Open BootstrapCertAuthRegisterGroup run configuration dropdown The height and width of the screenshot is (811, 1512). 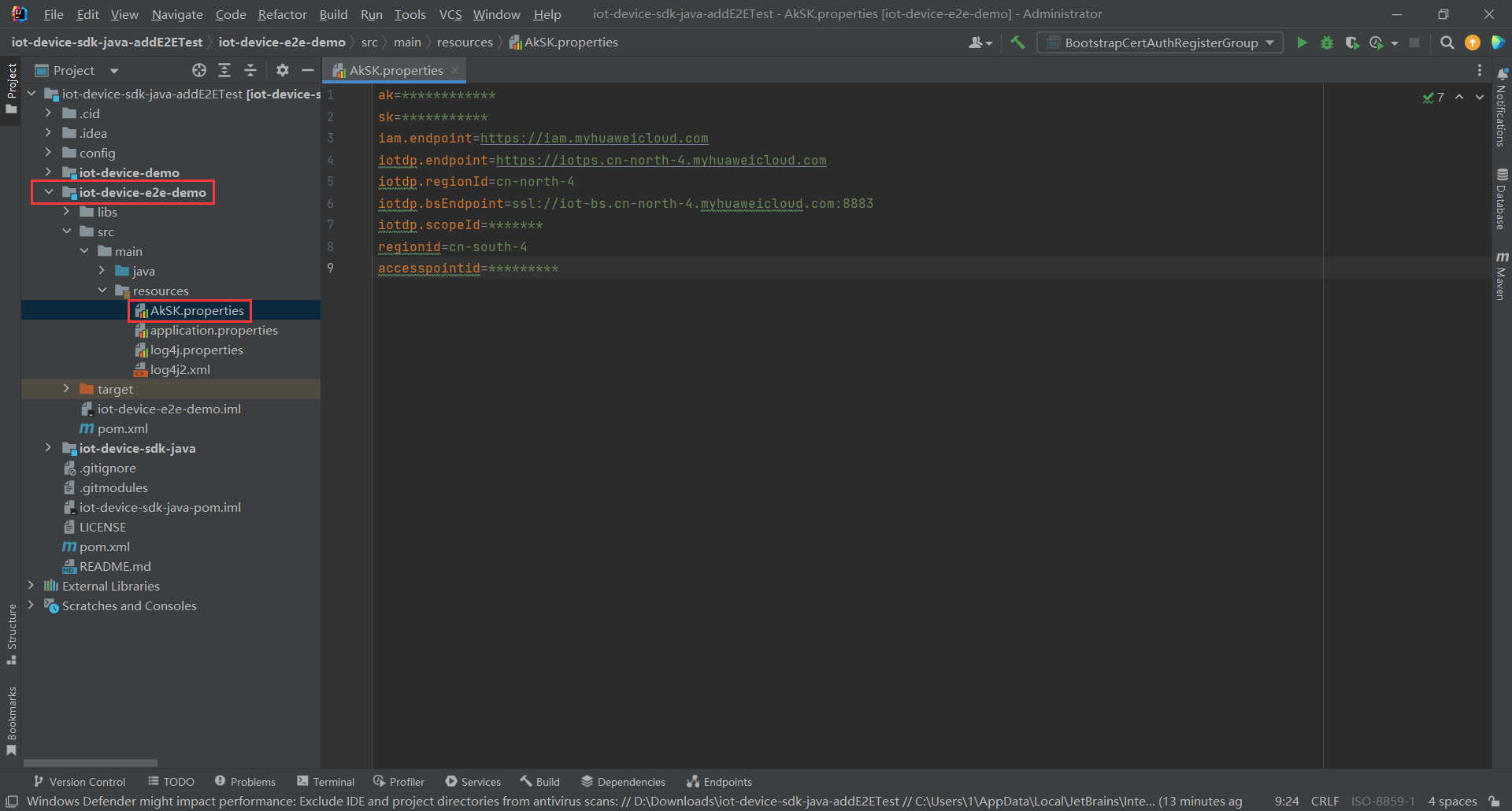tap(1161, 43)
